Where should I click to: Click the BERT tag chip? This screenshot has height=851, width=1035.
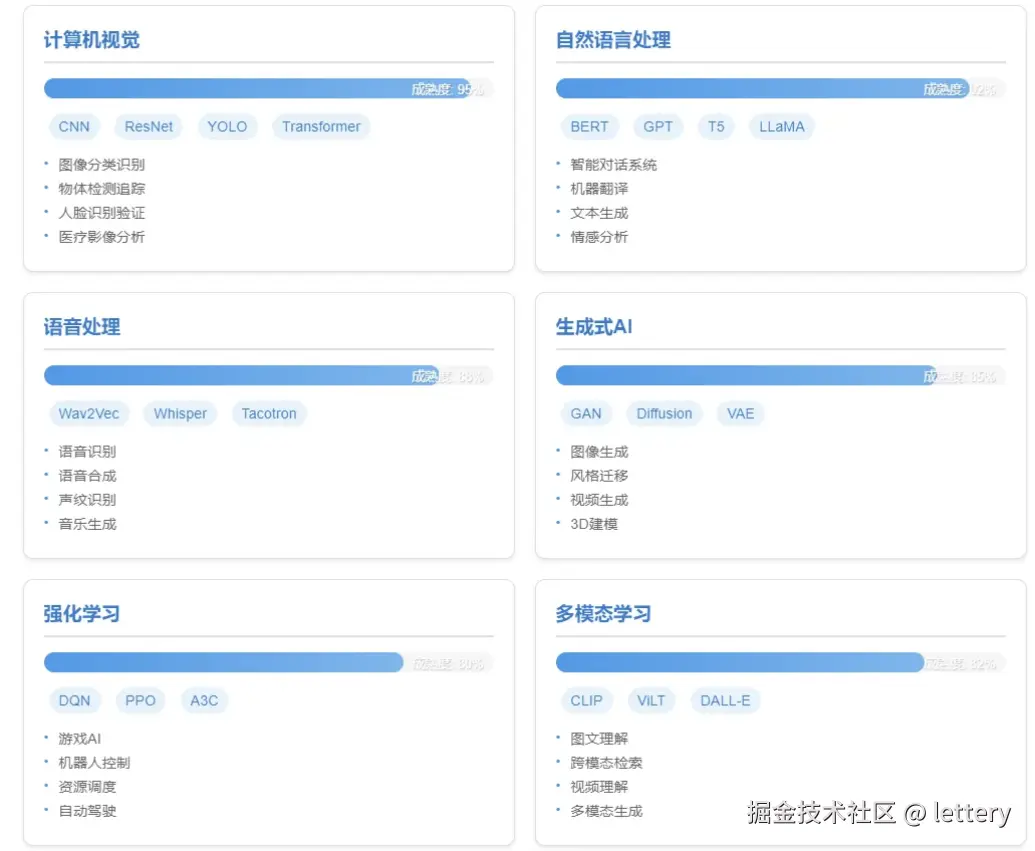pyautogui.click(x=589, y=127)
